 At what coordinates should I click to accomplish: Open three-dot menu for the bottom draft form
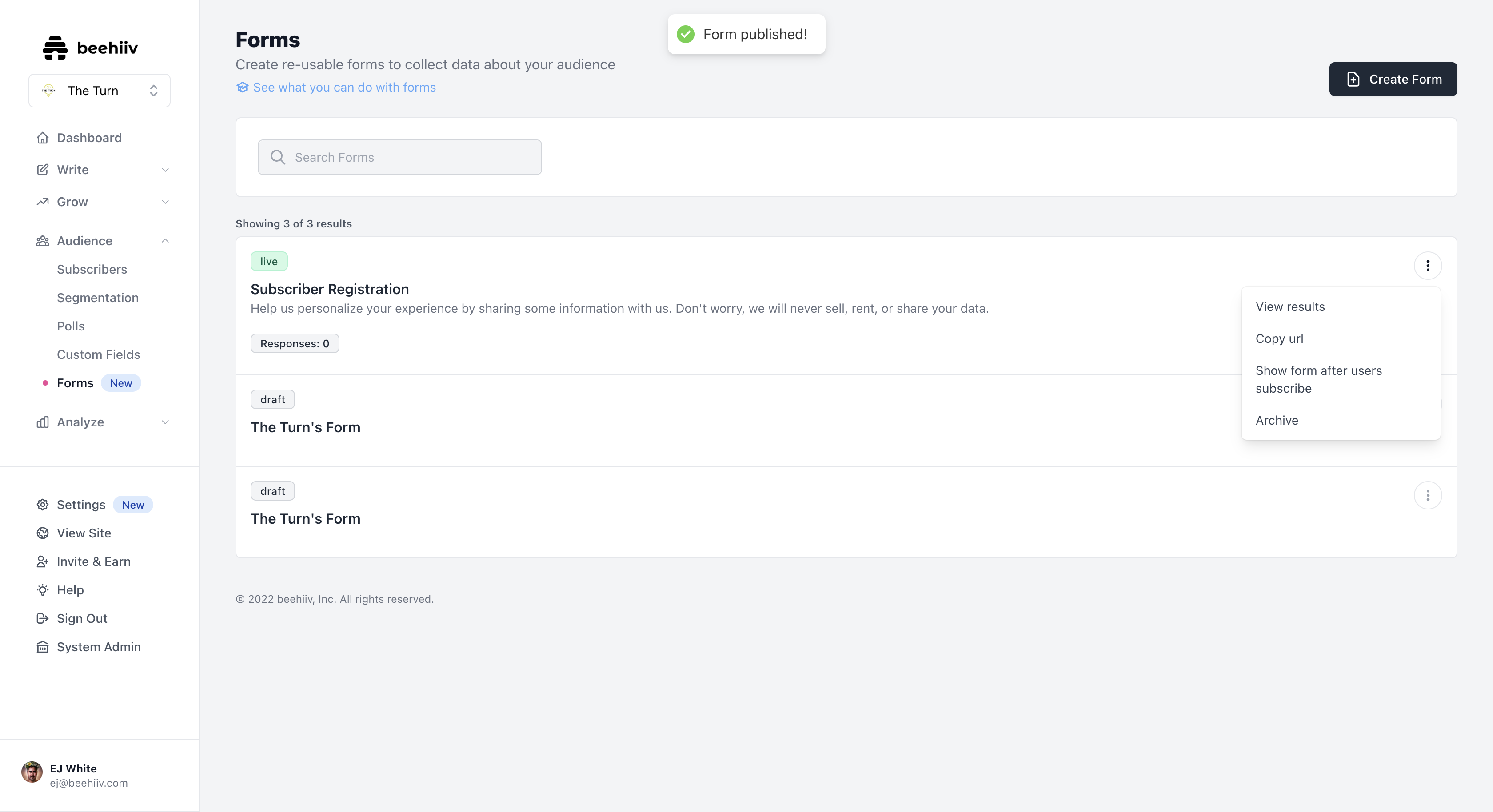[x=1428, y=496]
